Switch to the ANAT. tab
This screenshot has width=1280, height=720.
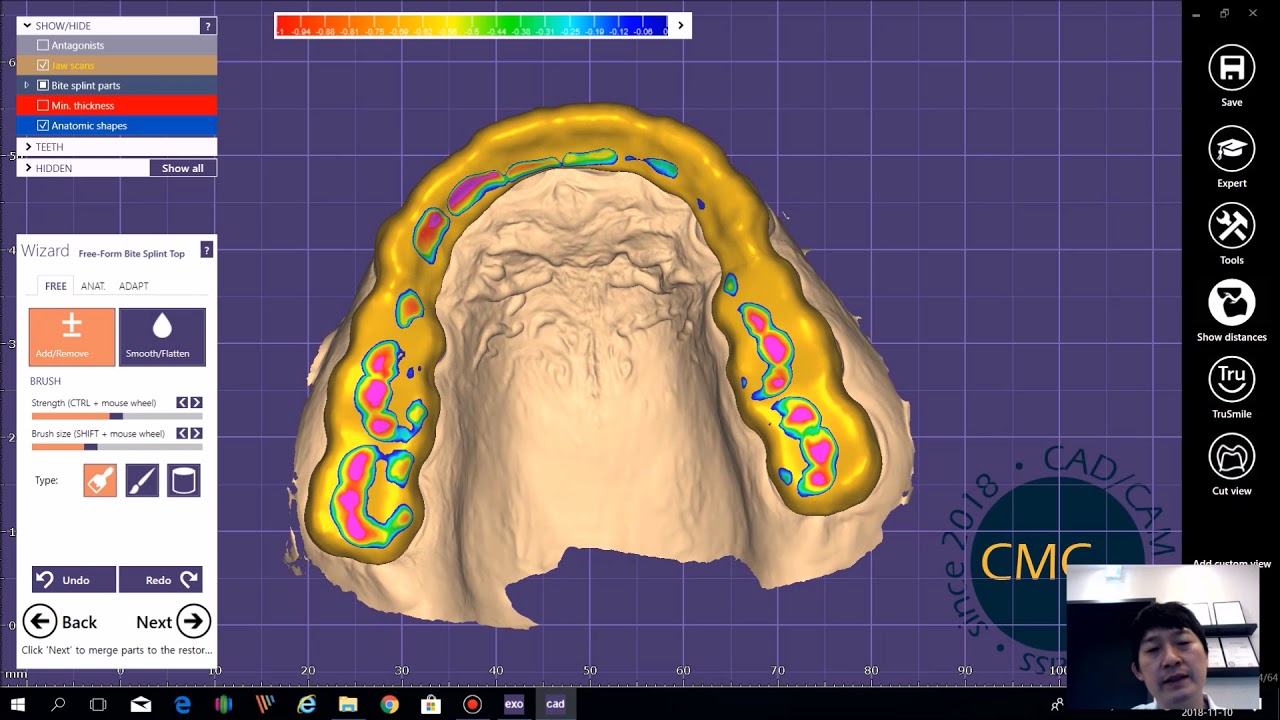click(x=93, y=286)
